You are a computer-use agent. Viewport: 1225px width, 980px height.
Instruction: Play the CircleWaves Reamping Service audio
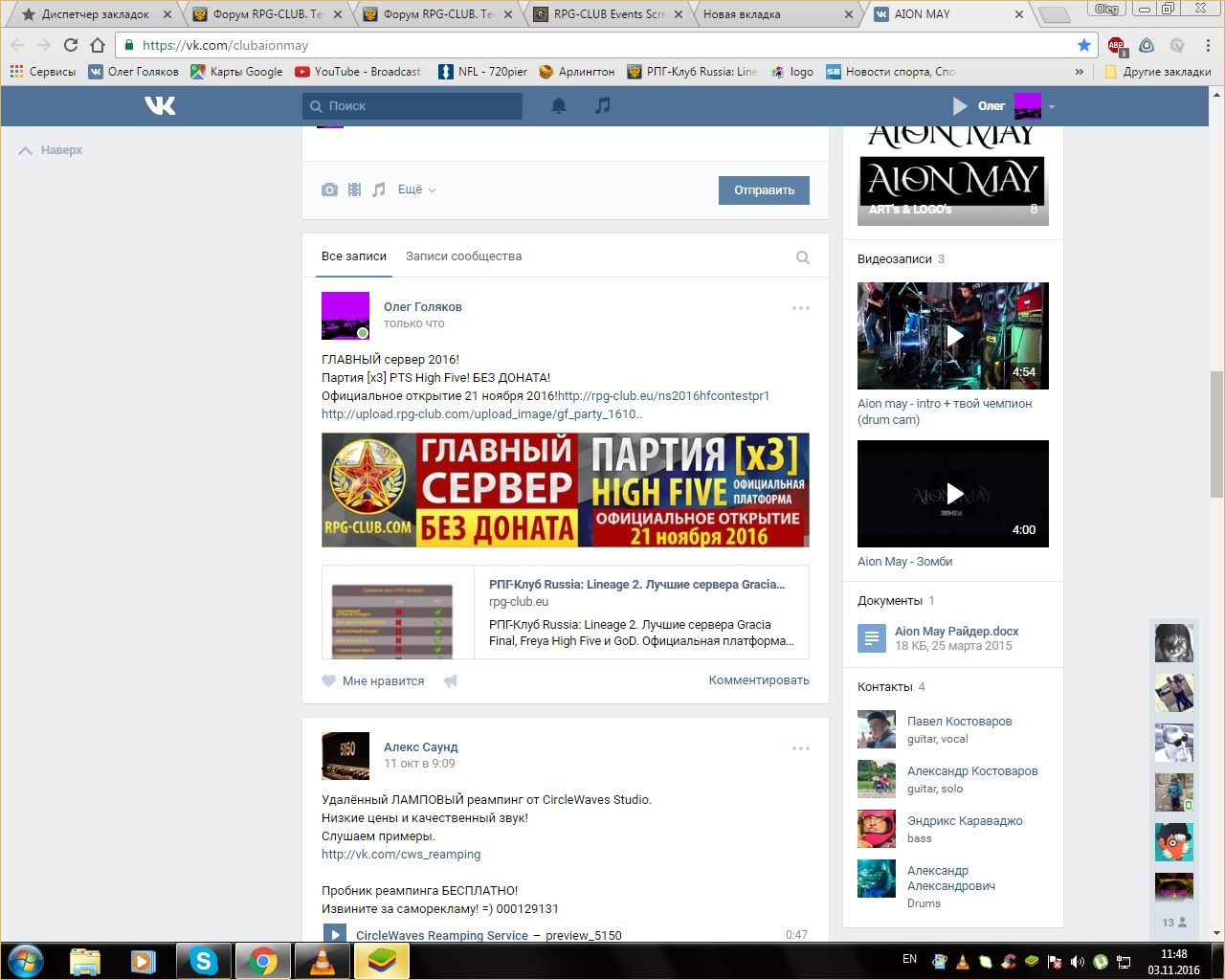tap(334, 934)
